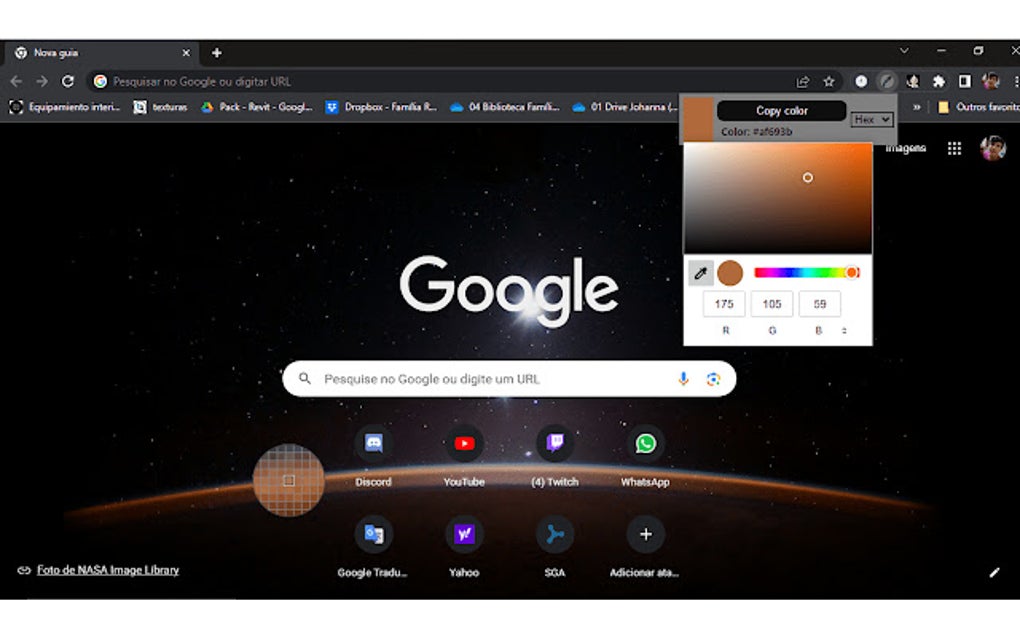Viewport: 1020px width, 638px height.
Task: Select the eyedropper tool in the color picker
Action: point(699,271)
